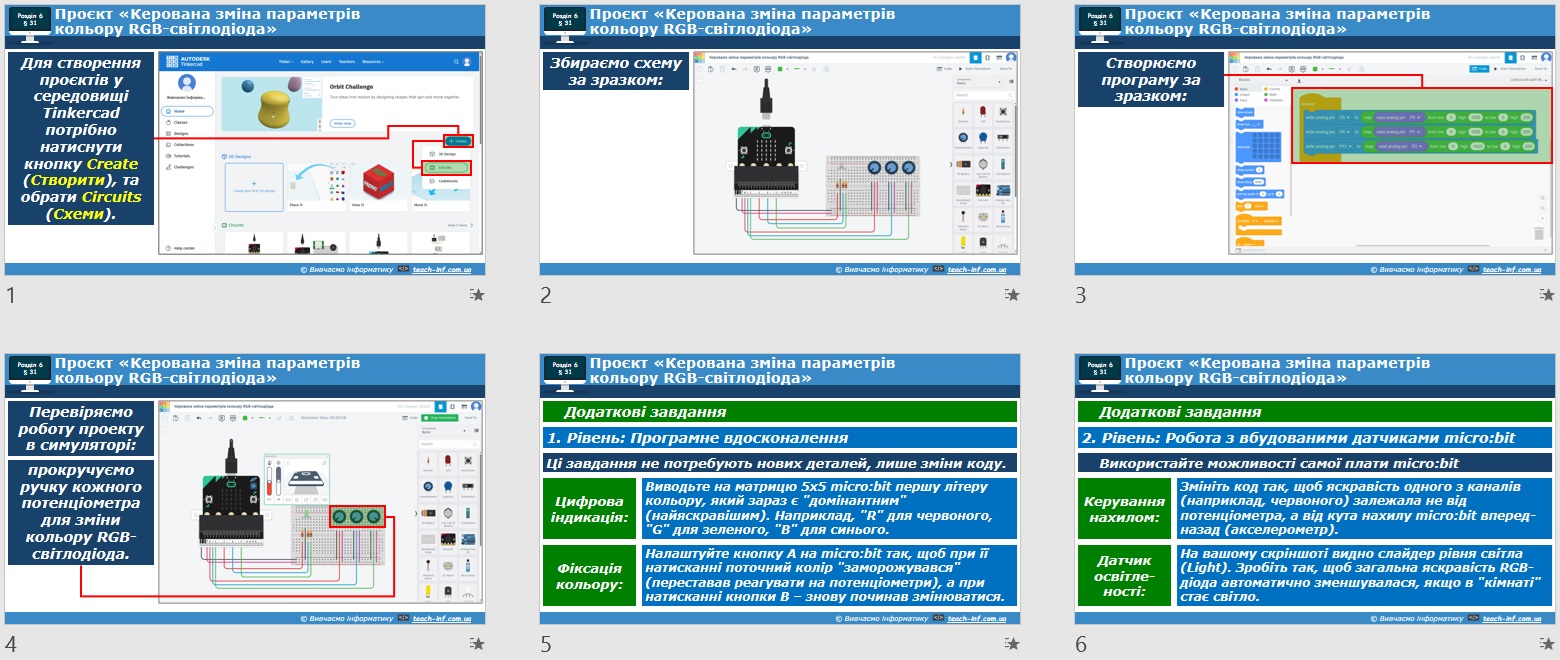The height and width of the screenshot is (660, 1560).
Task: Select the simulator check slide with potentiometers
Action: pos(245,489)
